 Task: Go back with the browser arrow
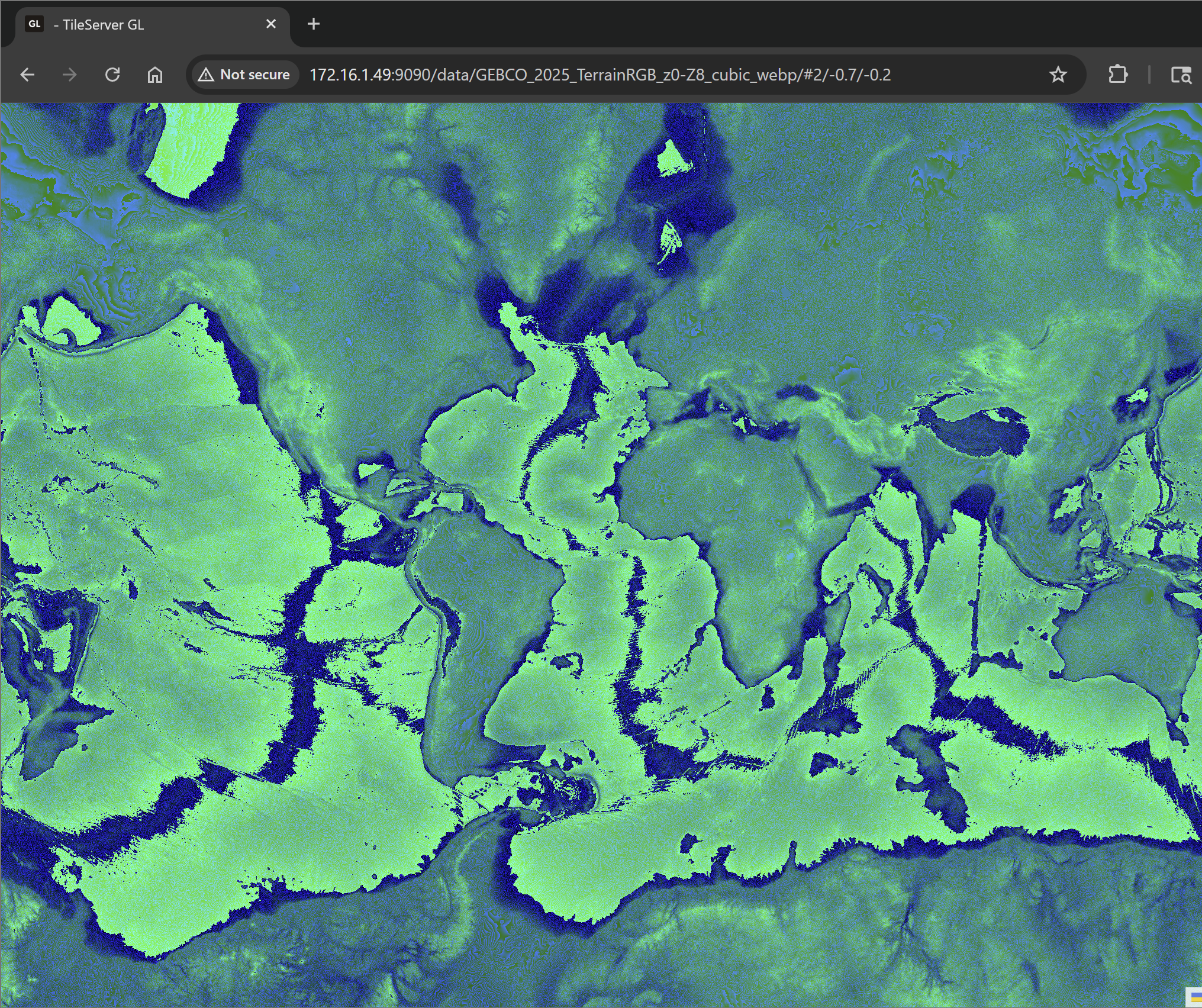tap(27, 75)
